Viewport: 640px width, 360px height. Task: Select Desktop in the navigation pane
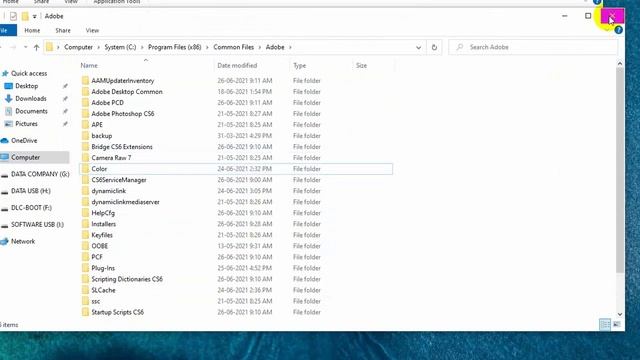pos(27,86)
